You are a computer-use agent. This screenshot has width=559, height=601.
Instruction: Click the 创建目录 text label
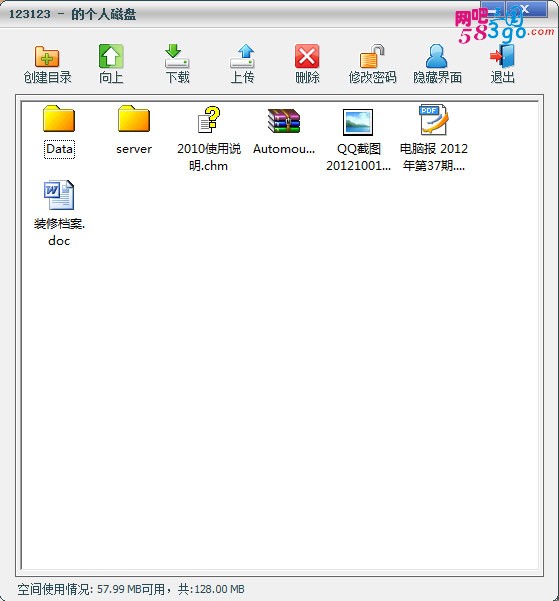(48, 77)
